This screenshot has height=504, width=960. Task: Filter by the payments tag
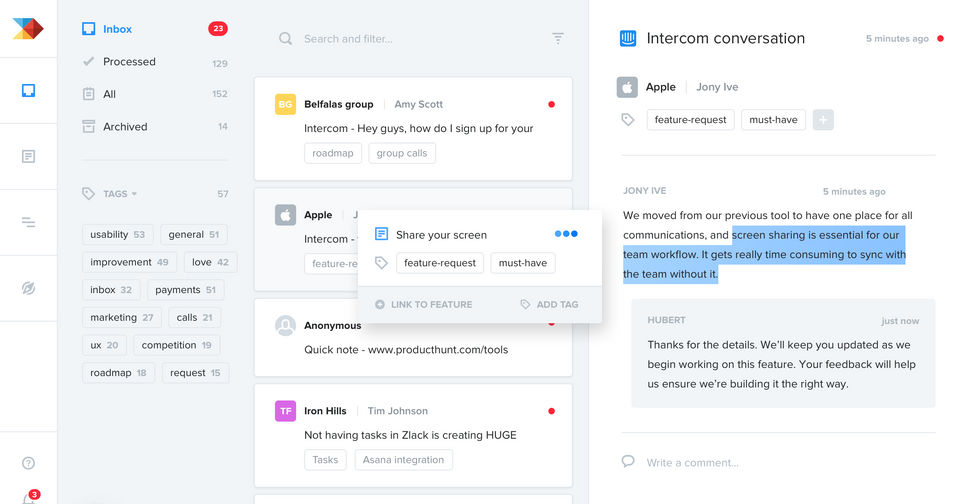point(186,290)
